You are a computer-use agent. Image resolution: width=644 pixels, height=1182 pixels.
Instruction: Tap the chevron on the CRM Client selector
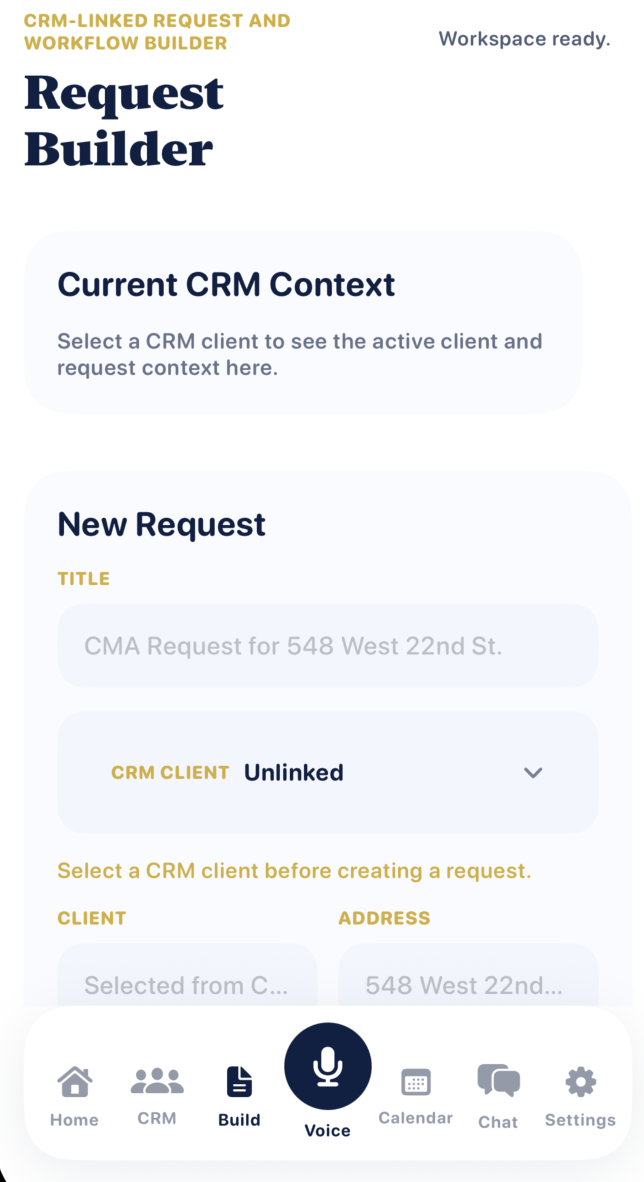click(x=533, y=772)
